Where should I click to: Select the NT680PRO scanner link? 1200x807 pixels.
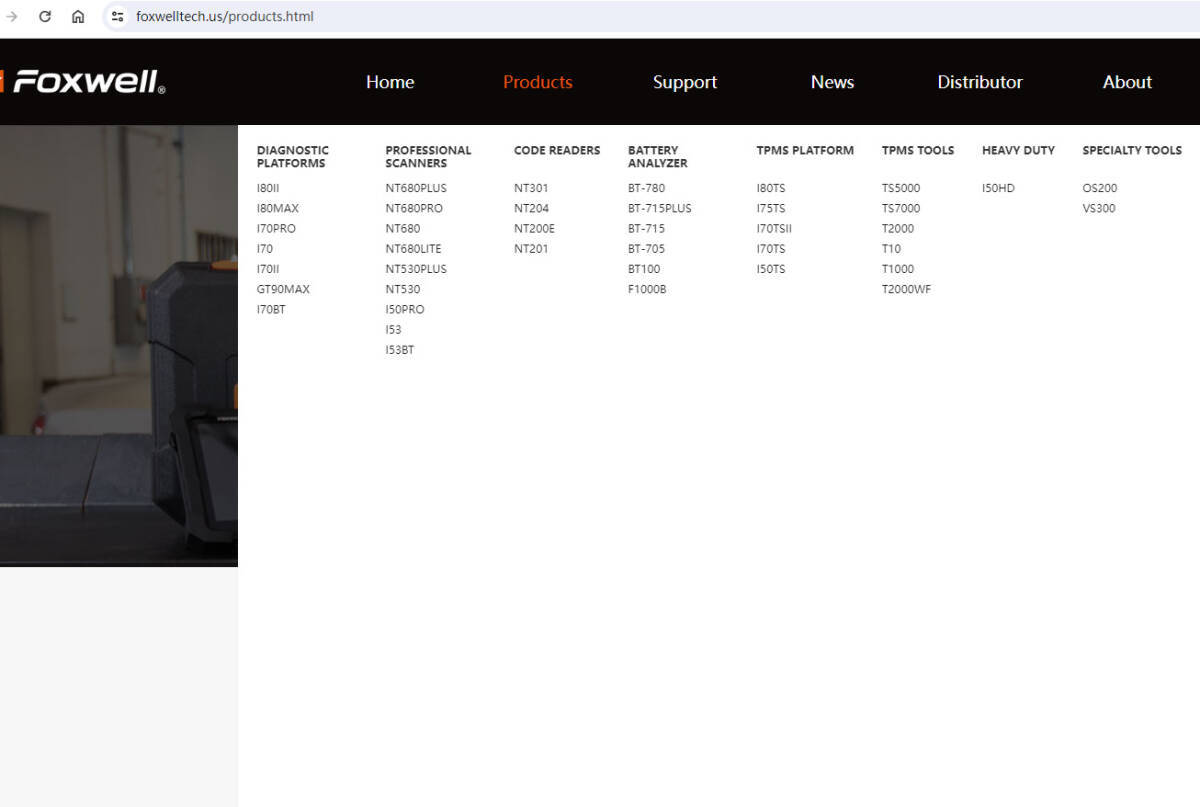(414, 208)
